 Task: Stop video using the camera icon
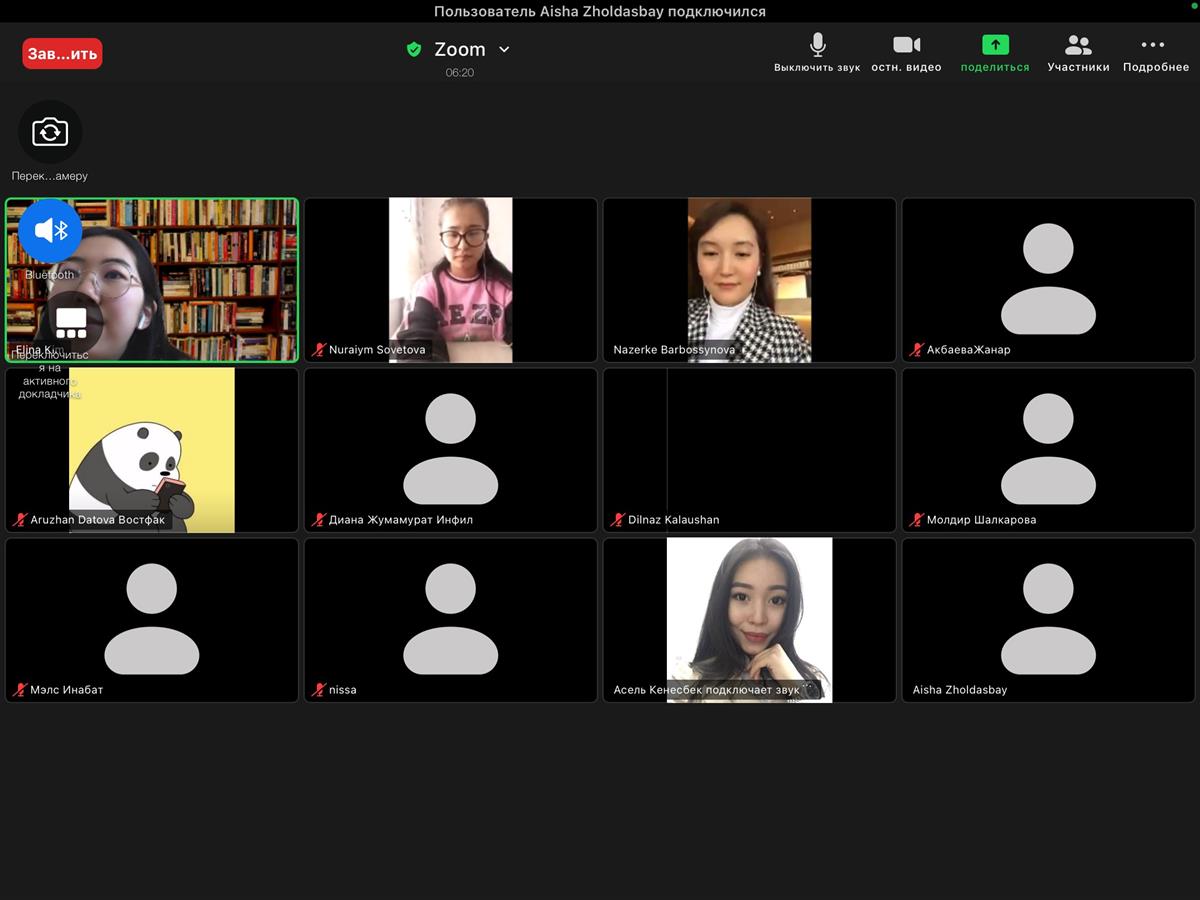(x=906, y=46)
